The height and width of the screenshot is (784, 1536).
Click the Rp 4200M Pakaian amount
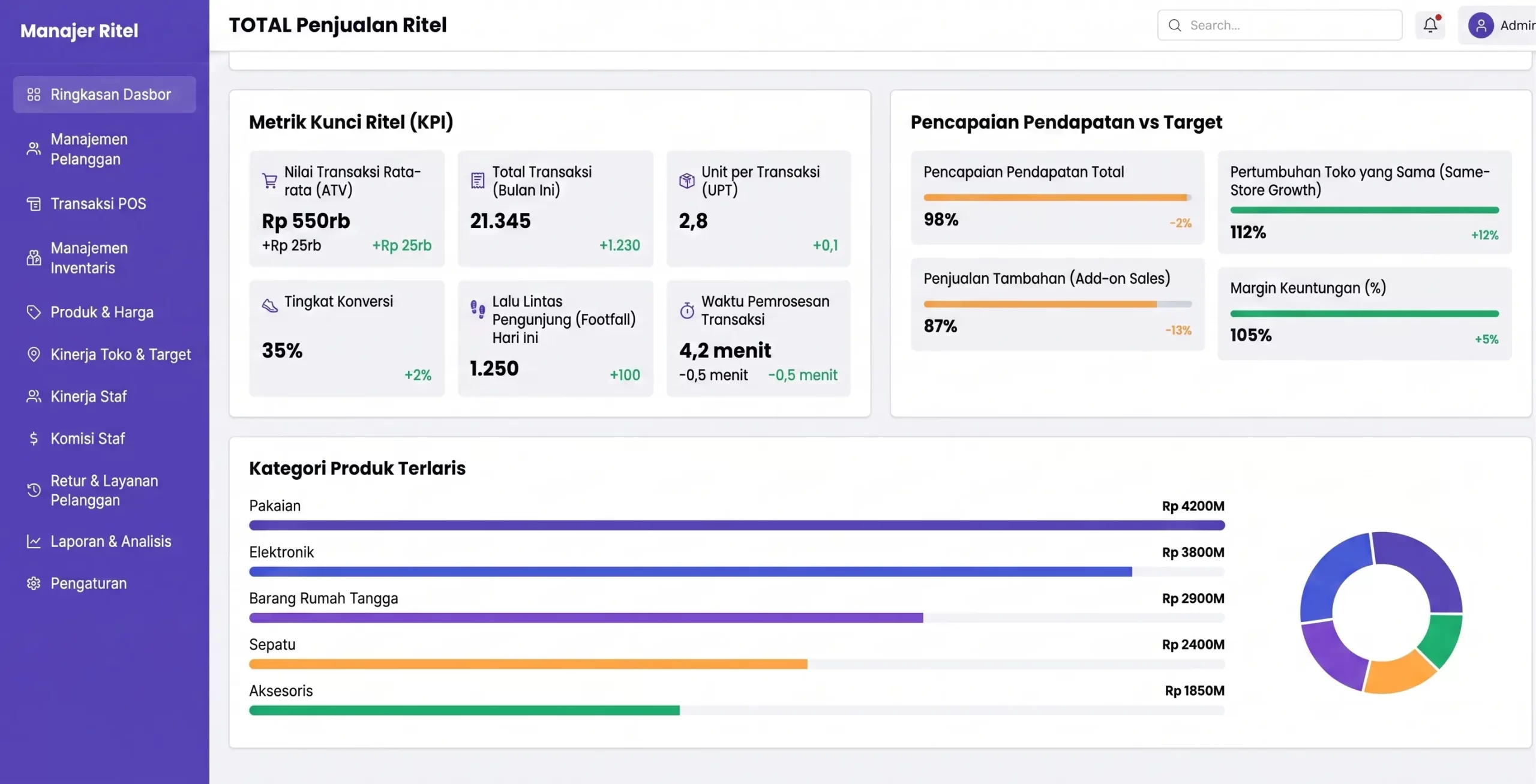1193,506
